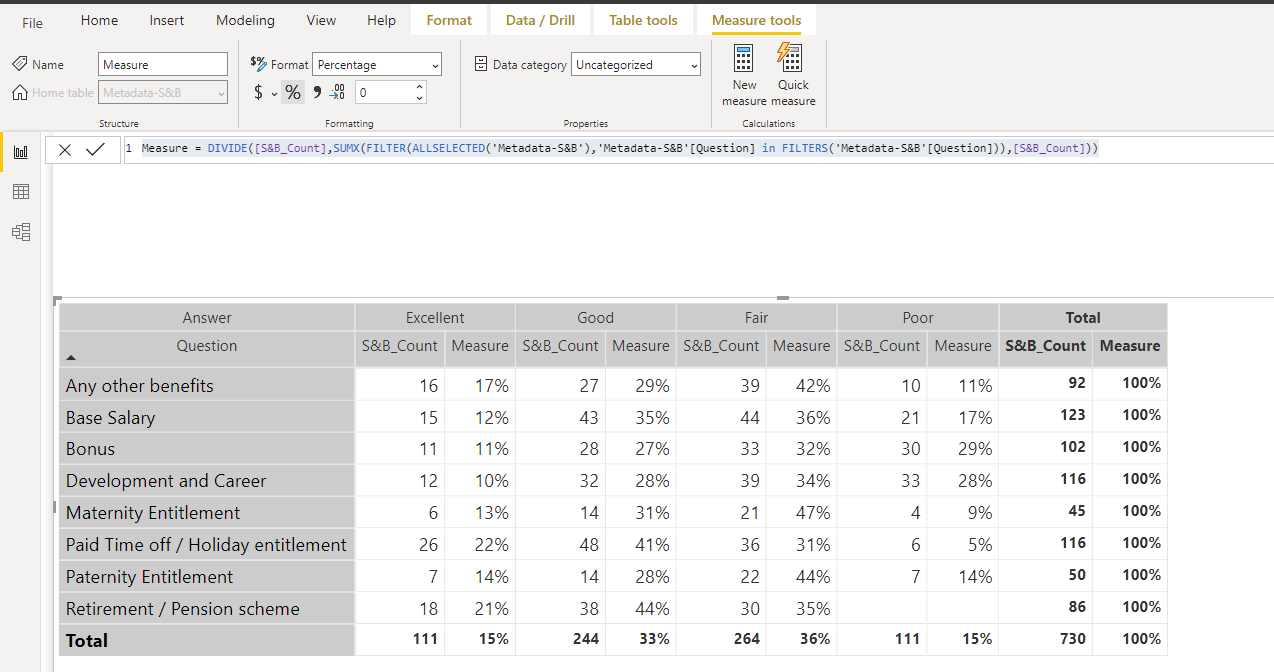Click the Question row header label
This screenshot has width=1274, height=672.
(207, 346)
